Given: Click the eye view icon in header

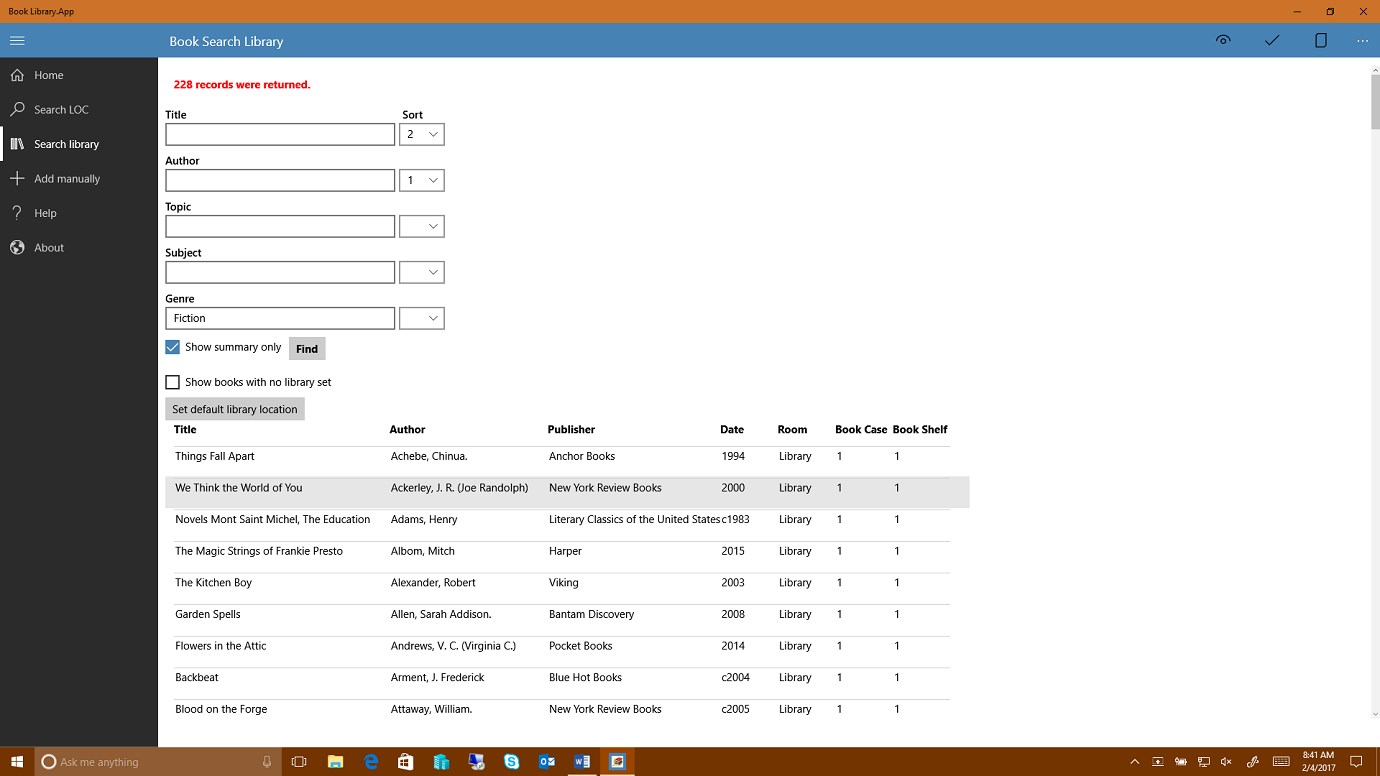Looking at the screenshot, I should (1223, 41).
